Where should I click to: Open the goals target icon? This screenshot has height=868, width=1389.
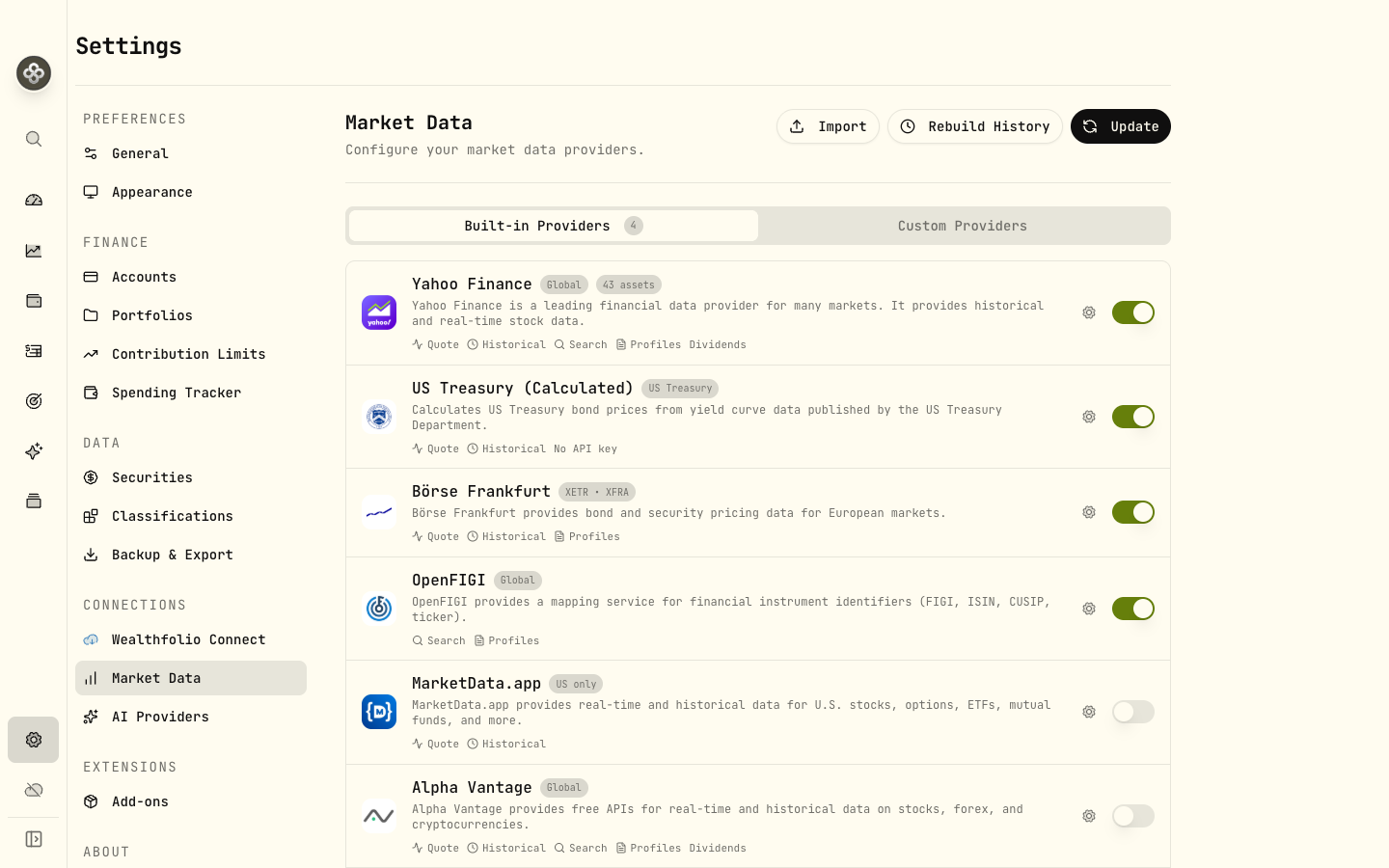click(x=34, y=401)
